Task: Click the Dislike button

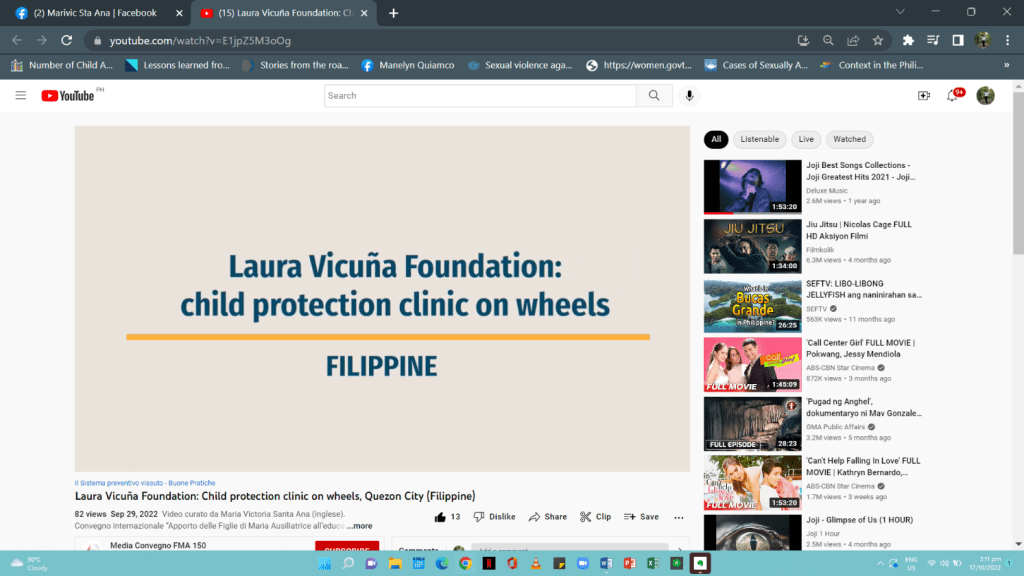Action: 494,517
